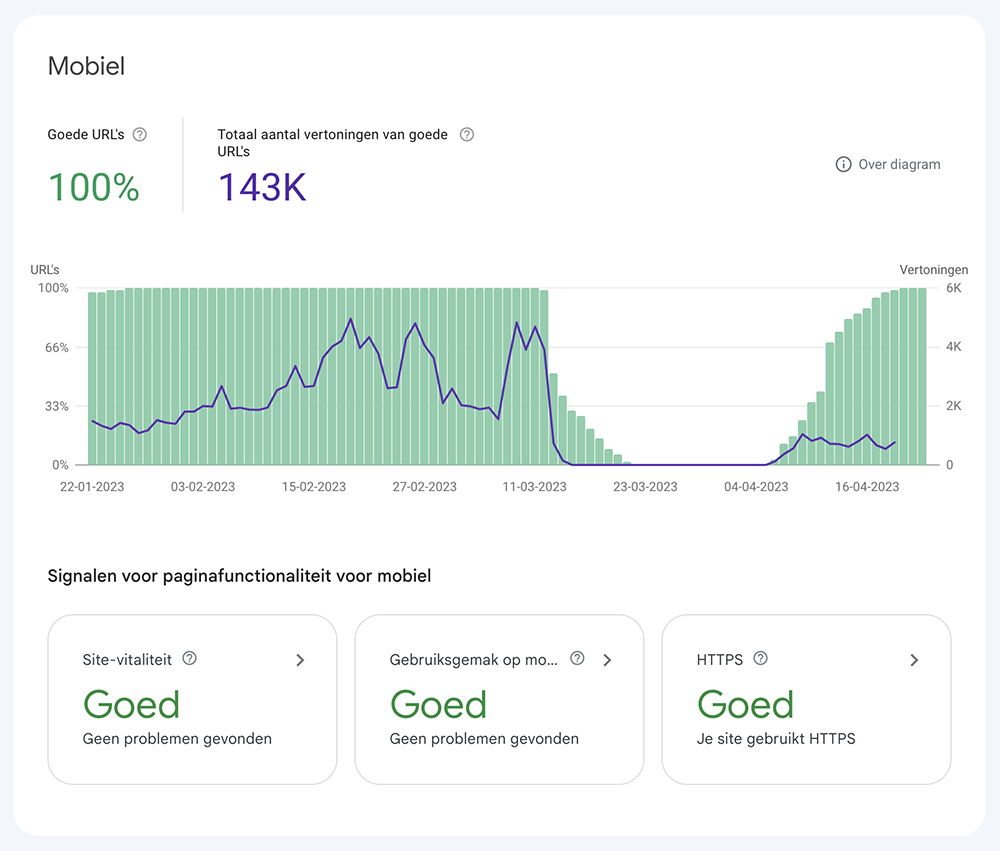Click help icon on Gebruiksgemak op mo... card
This screenshot has height=851, width=1000.
coord(577,658)
